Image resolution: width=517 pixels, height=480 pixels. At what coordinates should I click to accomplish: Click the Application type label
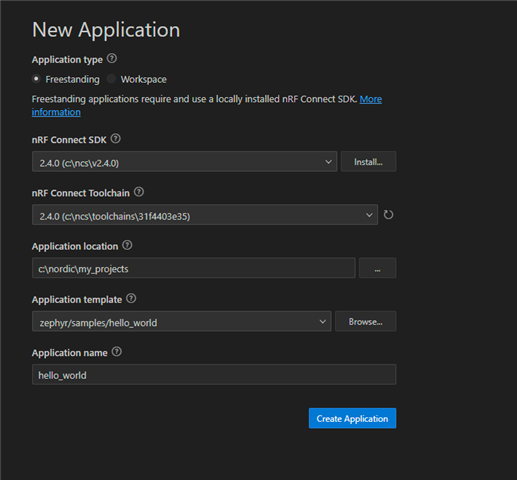tap(67, 60)
